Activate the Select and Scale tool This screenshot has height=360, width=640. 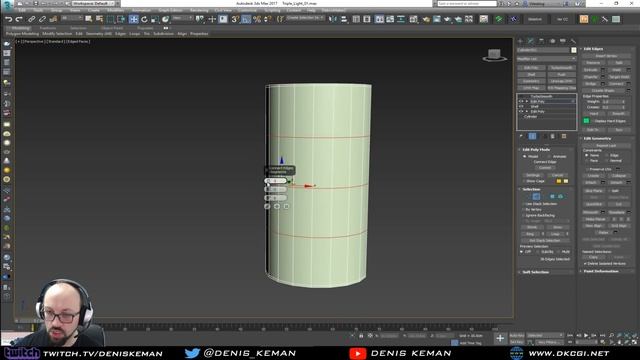click(x=155, y=19)
